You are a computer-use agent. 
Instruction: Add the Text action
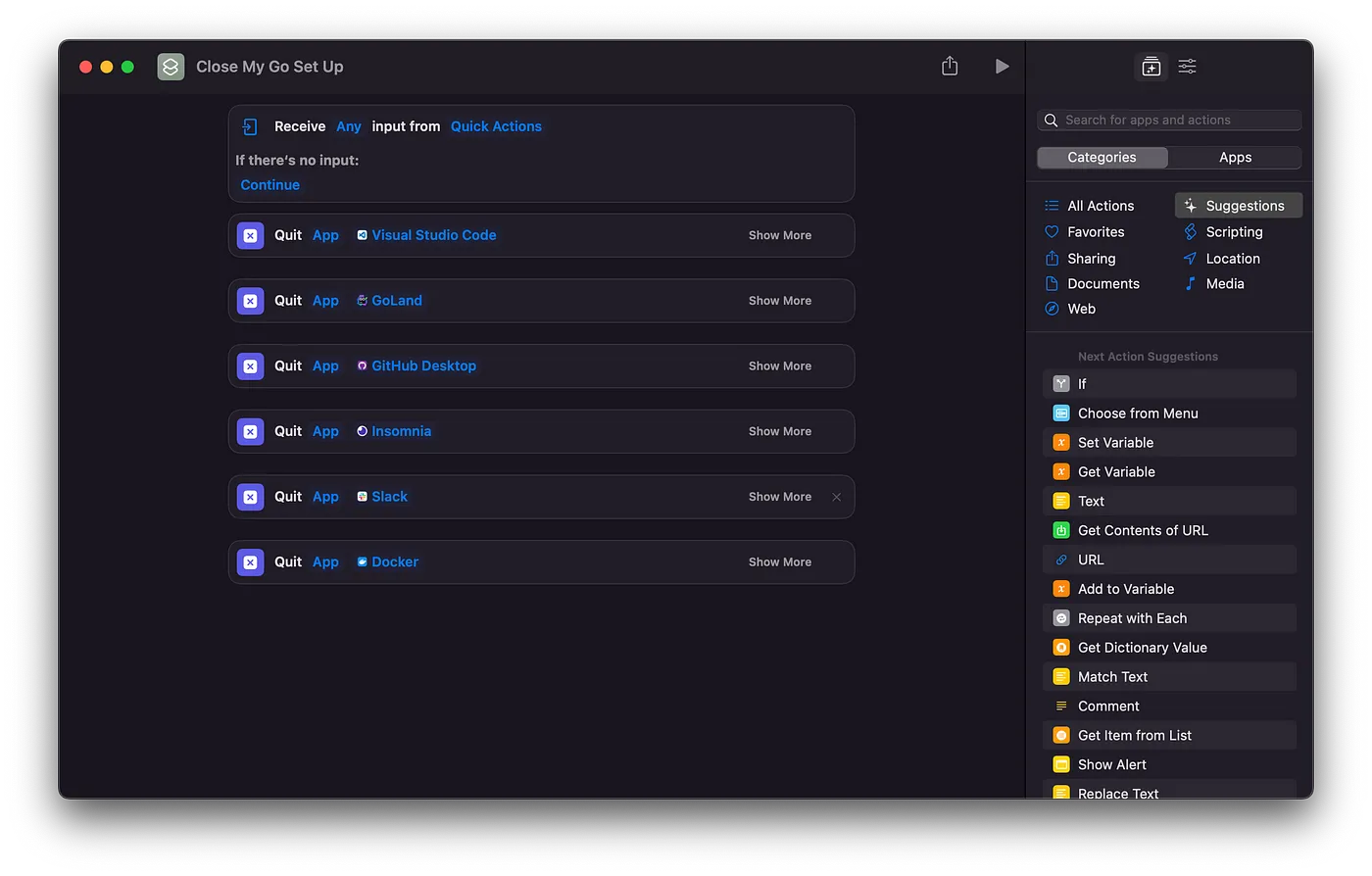pyautogui.click(x=1170, y=502)
